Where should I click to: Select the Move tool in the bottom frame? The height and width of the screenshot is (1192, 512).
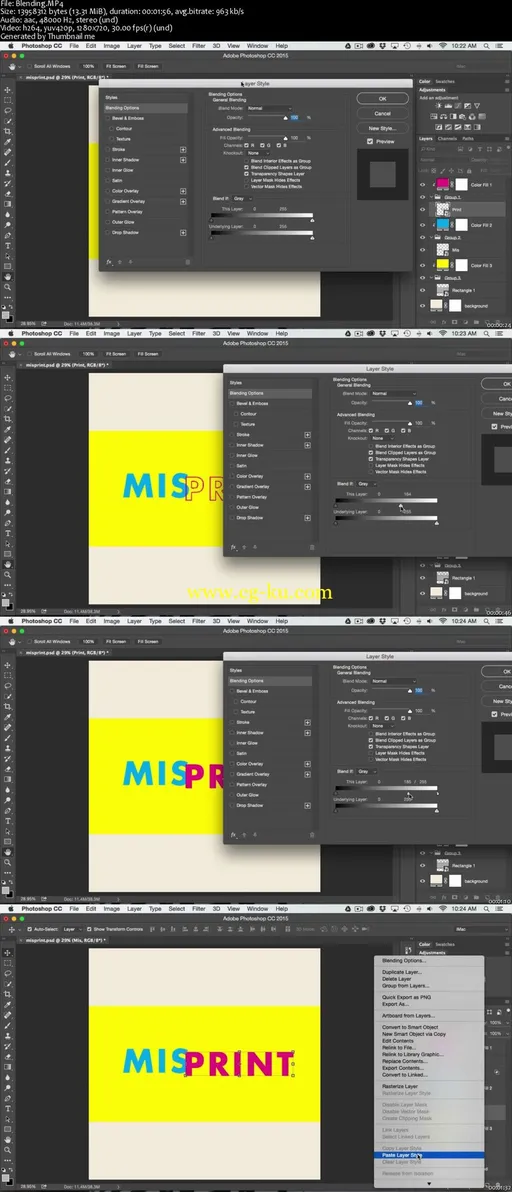8,953
